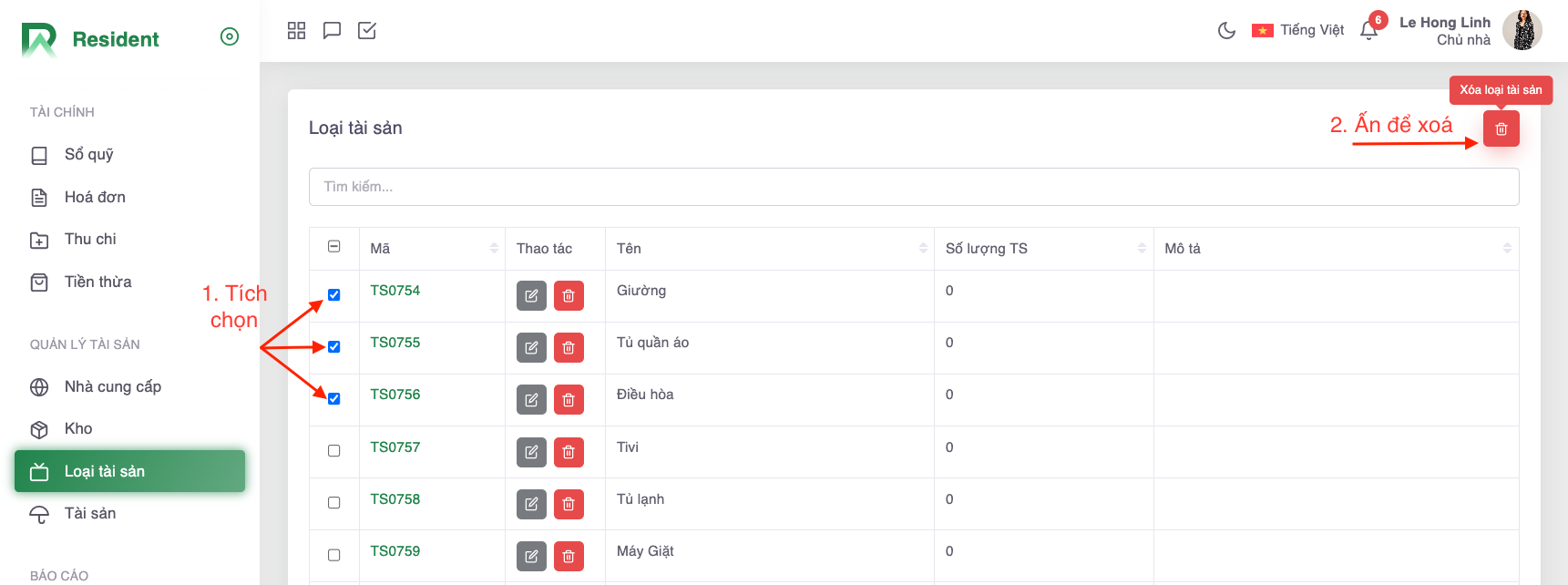Toggle the select-all header checkbox
Viewport: 1568px width, 585px height.
(x=334, y=247)
